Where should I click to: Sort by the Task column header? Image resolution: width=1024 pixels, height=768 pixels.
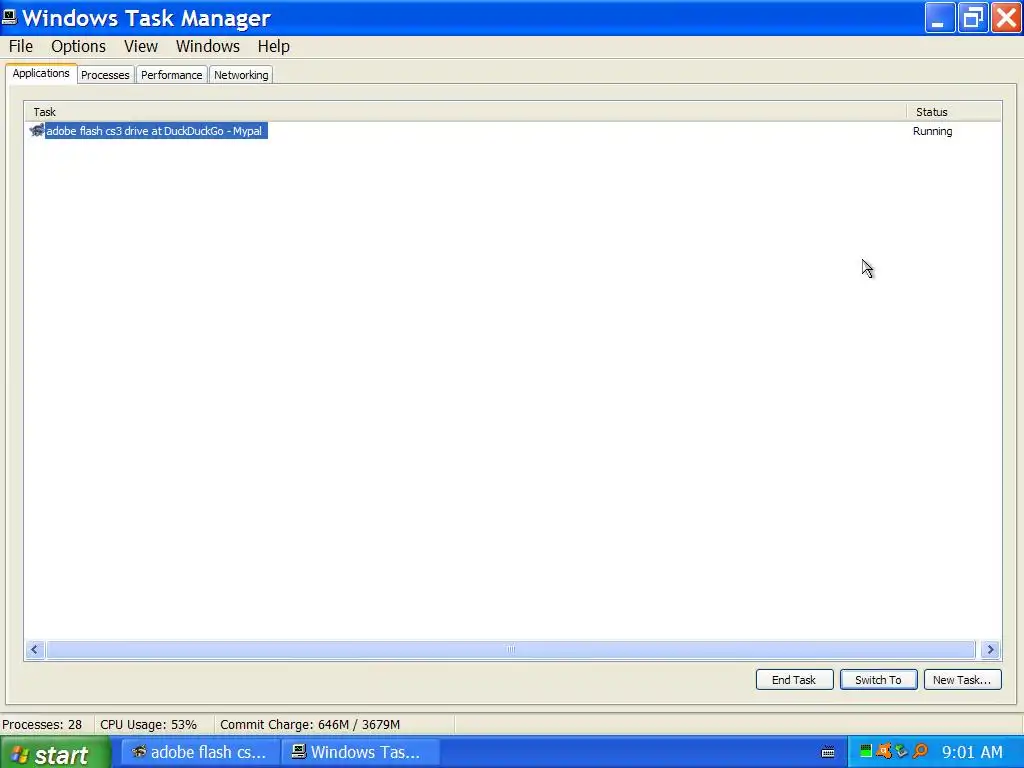pos(465,112)
